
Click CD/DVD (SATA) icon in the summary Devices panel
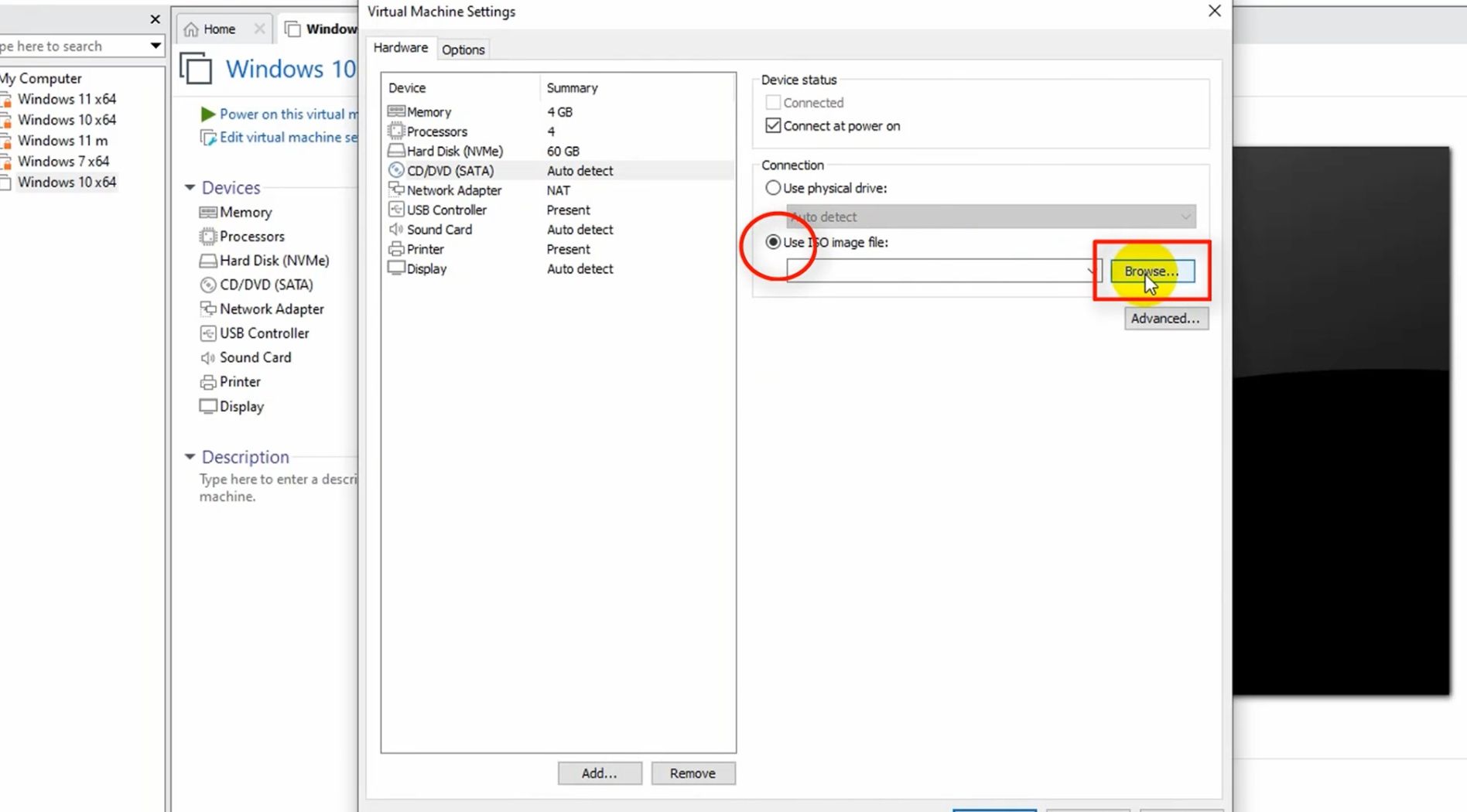point(208,285)
